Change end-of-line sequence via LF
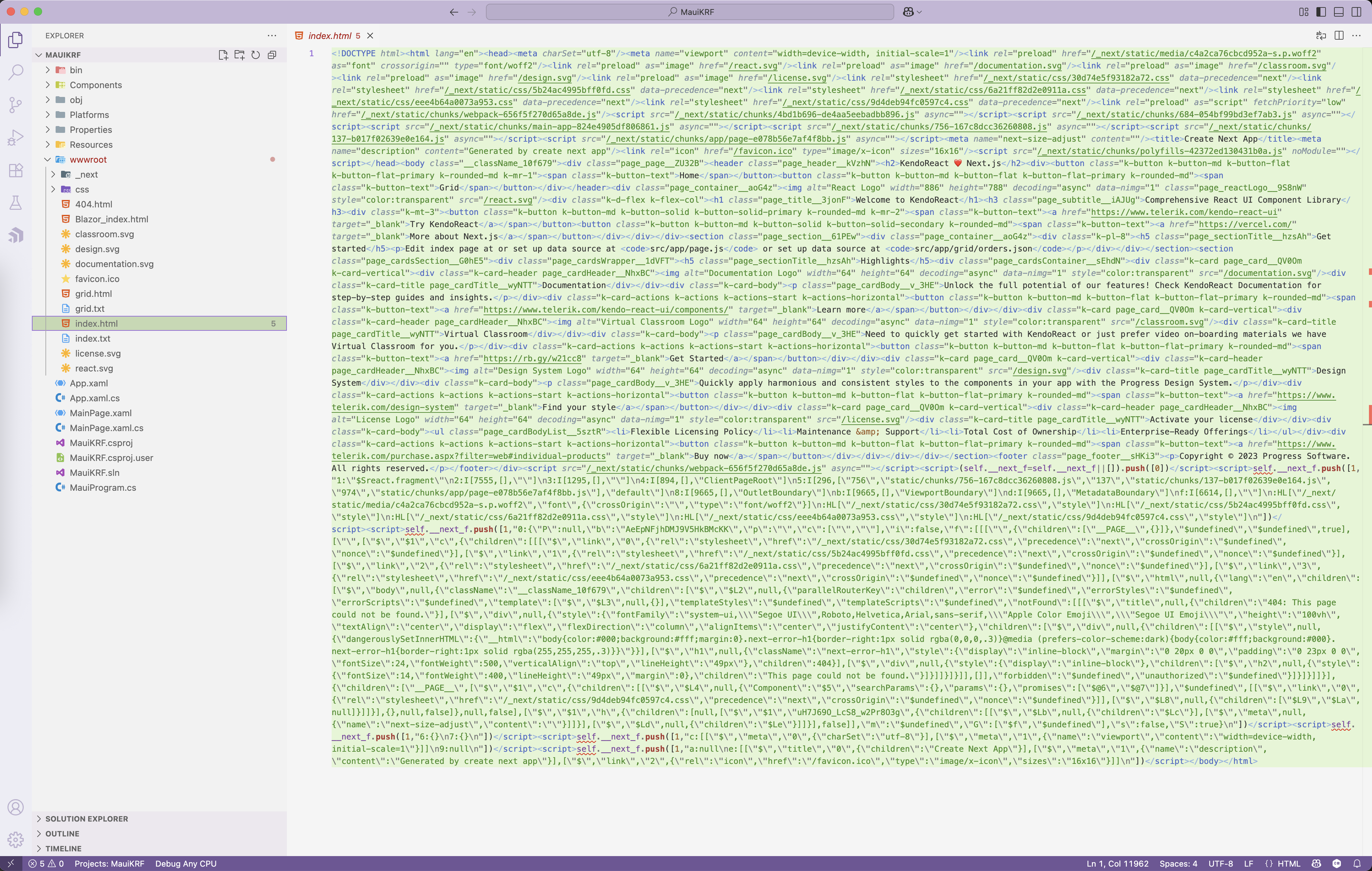Screen dimensions: 1372x871 tap(1248, 864)
